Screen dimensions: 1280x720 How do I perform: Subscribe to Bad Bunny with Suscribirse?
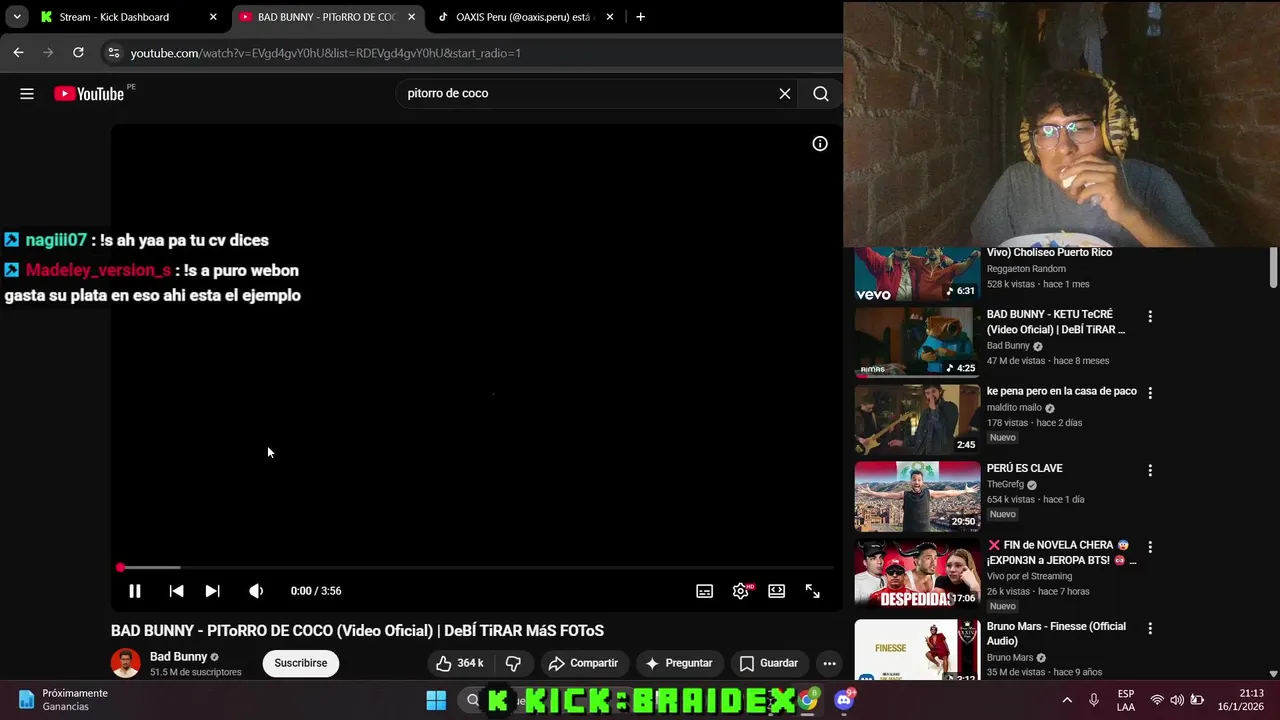[301, 663]
